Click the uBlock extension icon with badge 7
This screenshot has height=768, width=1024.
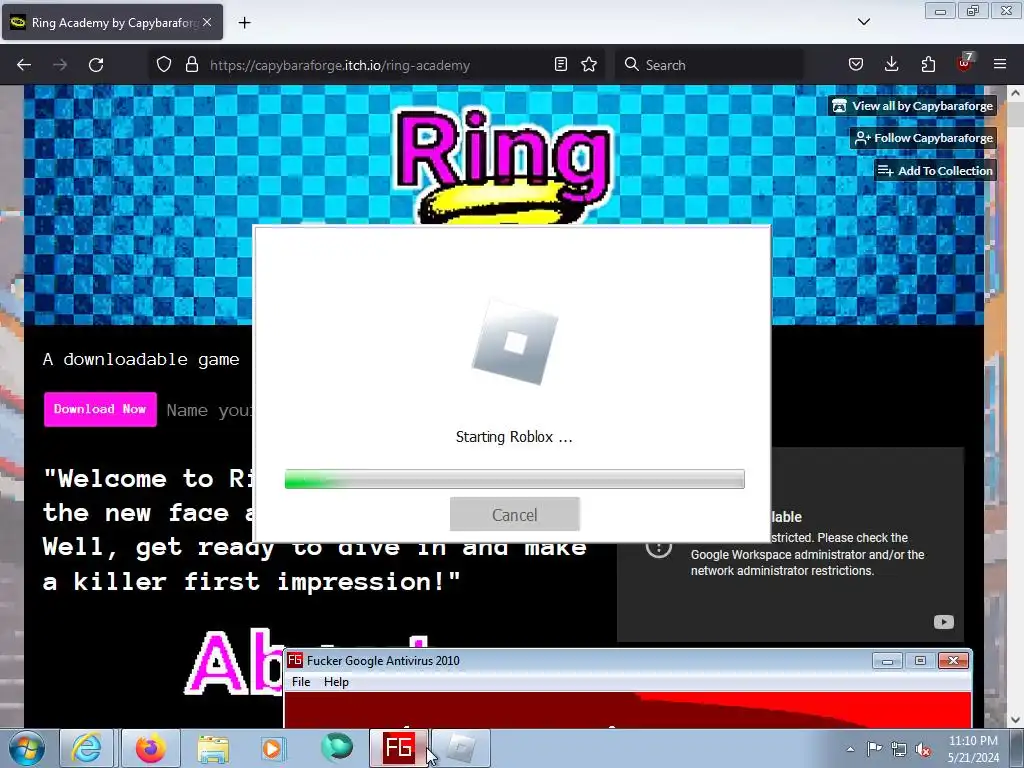[x=964, y=63]
